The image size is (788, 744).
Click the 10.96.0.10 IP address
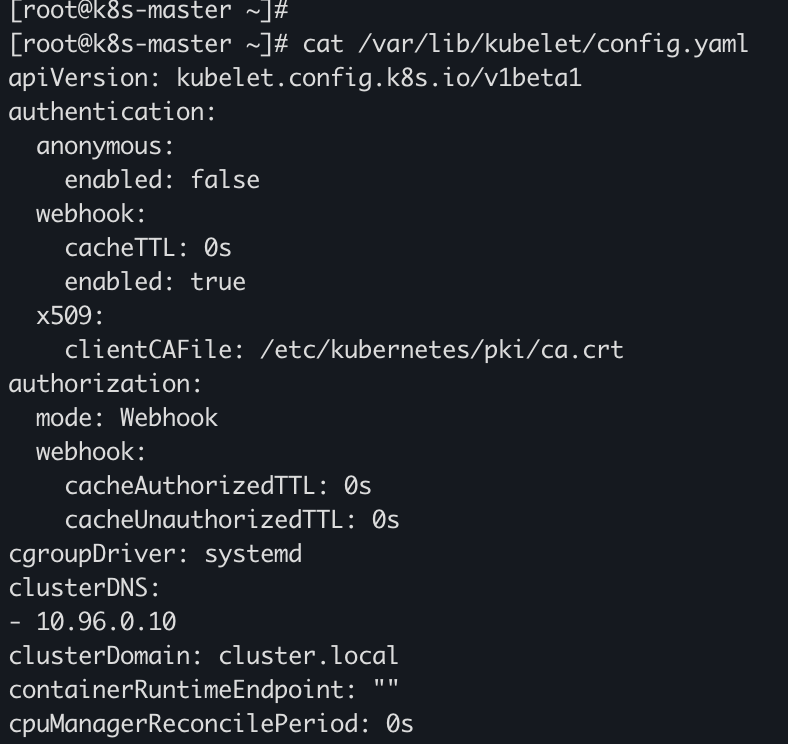106,622
